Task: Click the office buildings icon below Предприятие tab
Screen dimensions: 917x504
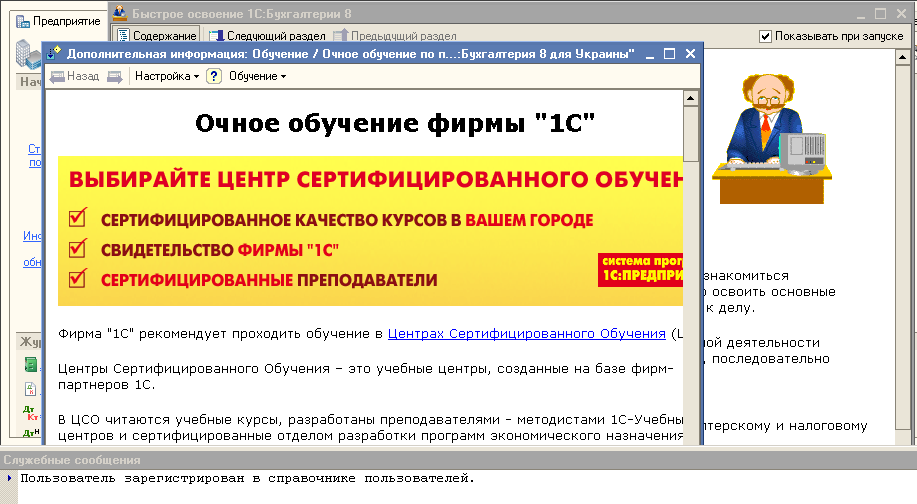Action: [27, 53]
